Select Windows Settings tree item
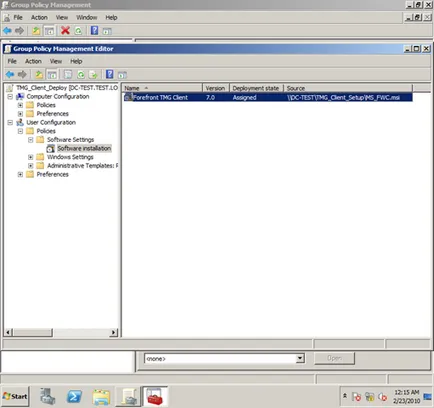The image size is (434, 408). pyautogui.click(x=70, y=157)
